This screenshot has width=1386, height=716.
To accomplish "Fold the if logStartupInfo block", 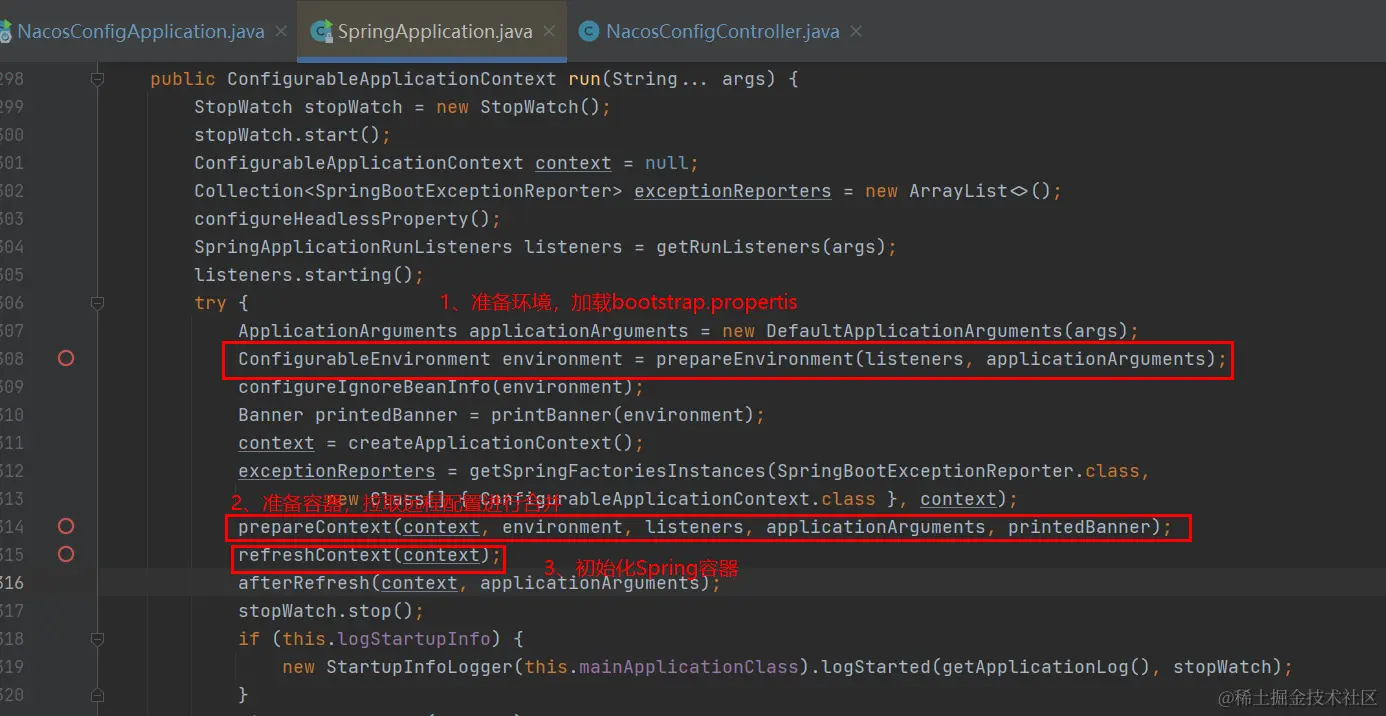I will click(97, 638).
